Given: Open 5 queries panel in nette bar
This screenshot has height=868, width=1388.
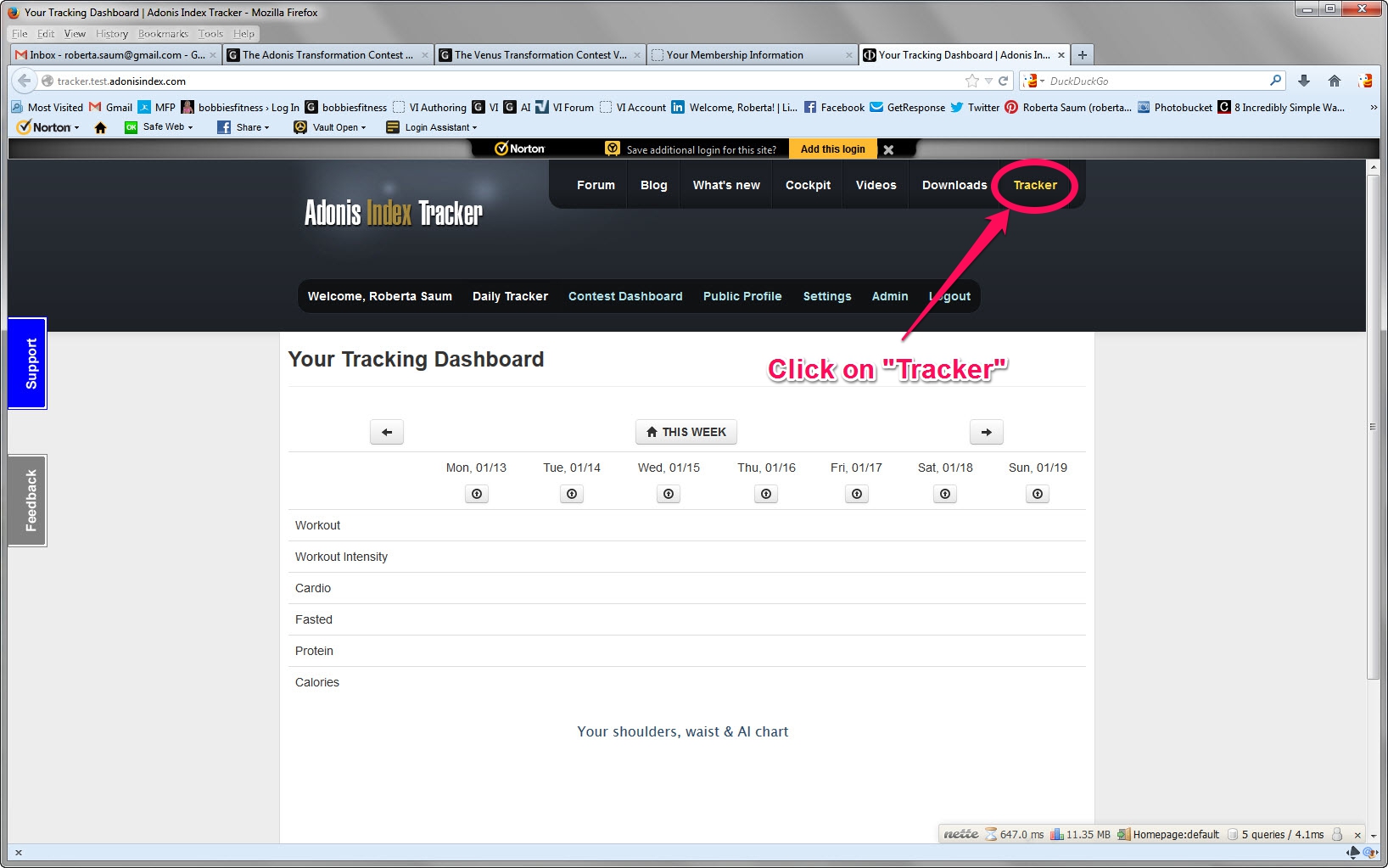Looking at the screenshot, I should click(1277, 835).
